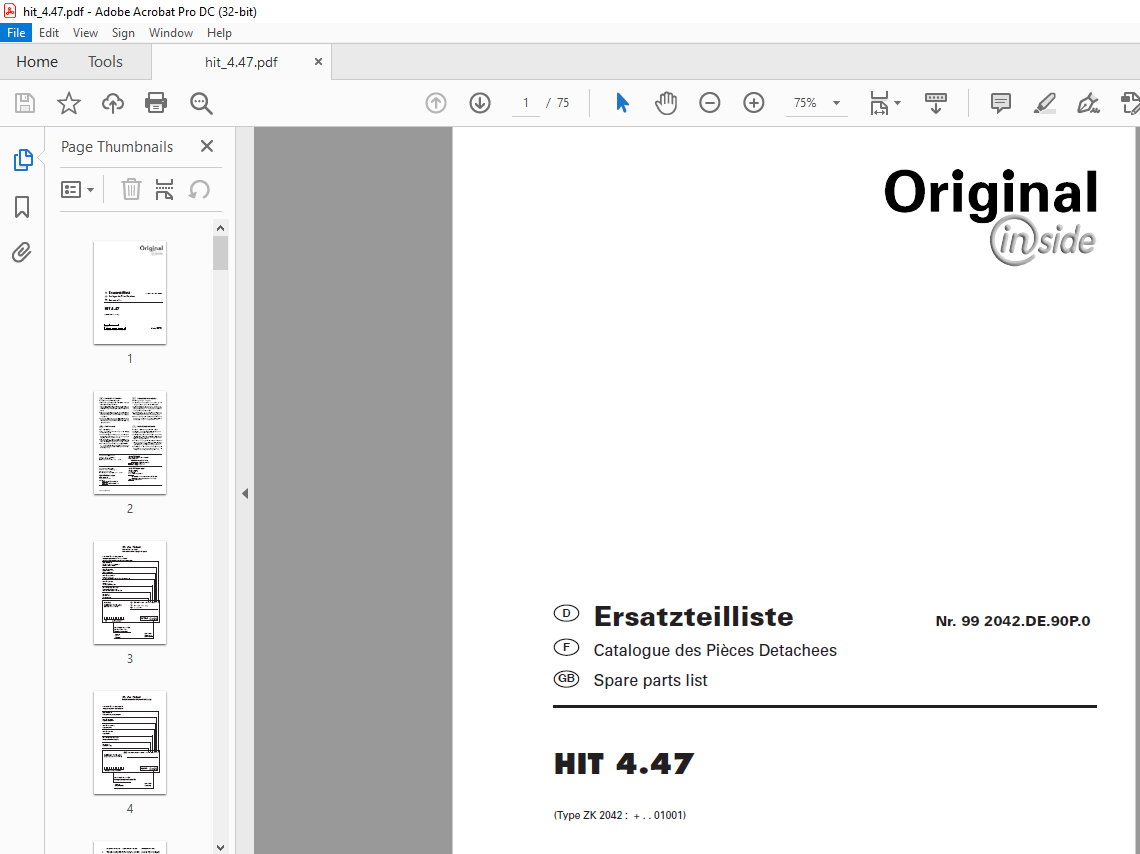
Task: Click 'Nr. 99 2042.DE.90P.0' text
Action: point(1013,621)
